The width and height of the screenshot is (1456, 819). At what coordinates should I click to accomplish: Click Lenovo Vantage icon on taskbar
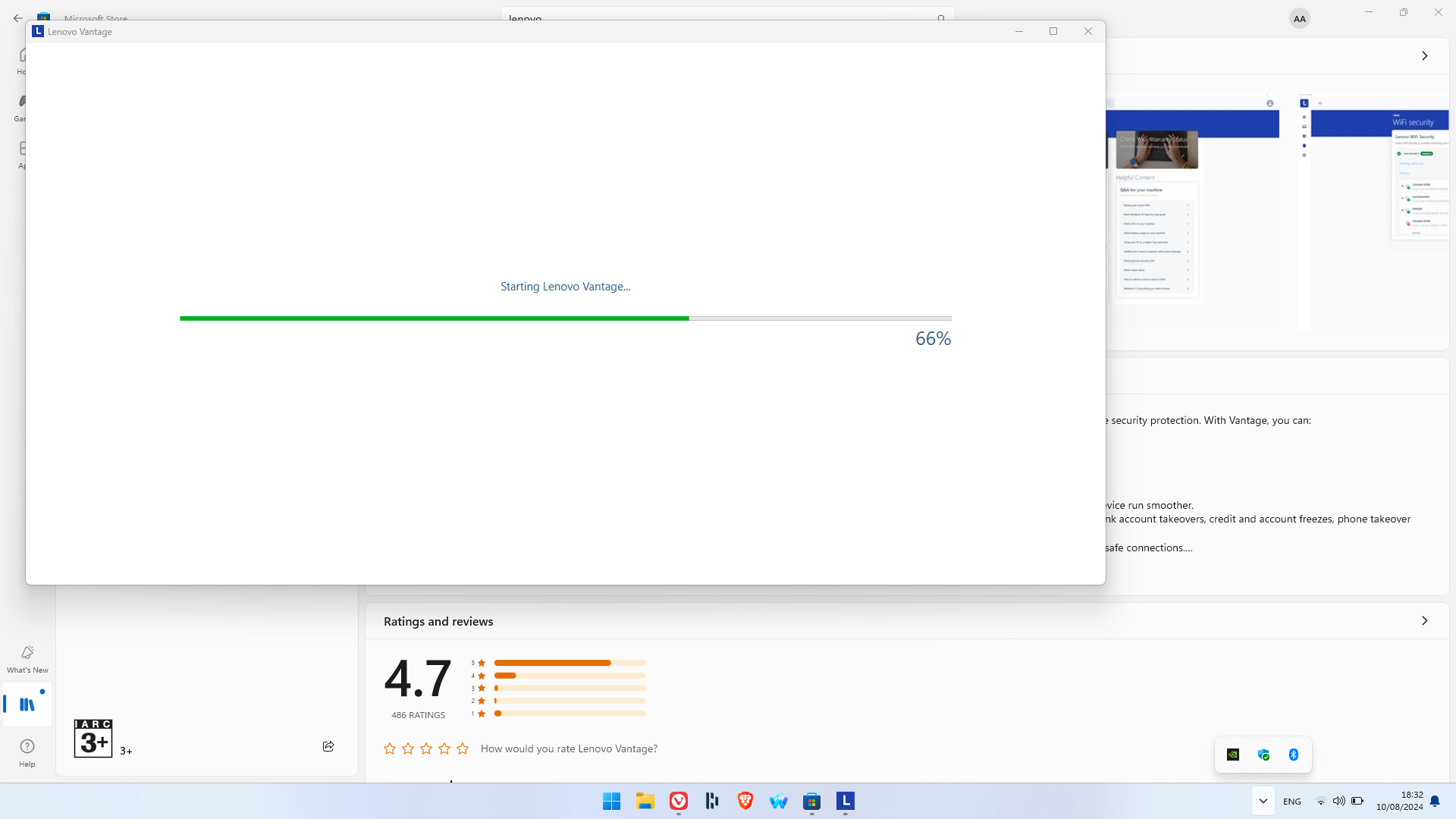[x=846, y=801]
